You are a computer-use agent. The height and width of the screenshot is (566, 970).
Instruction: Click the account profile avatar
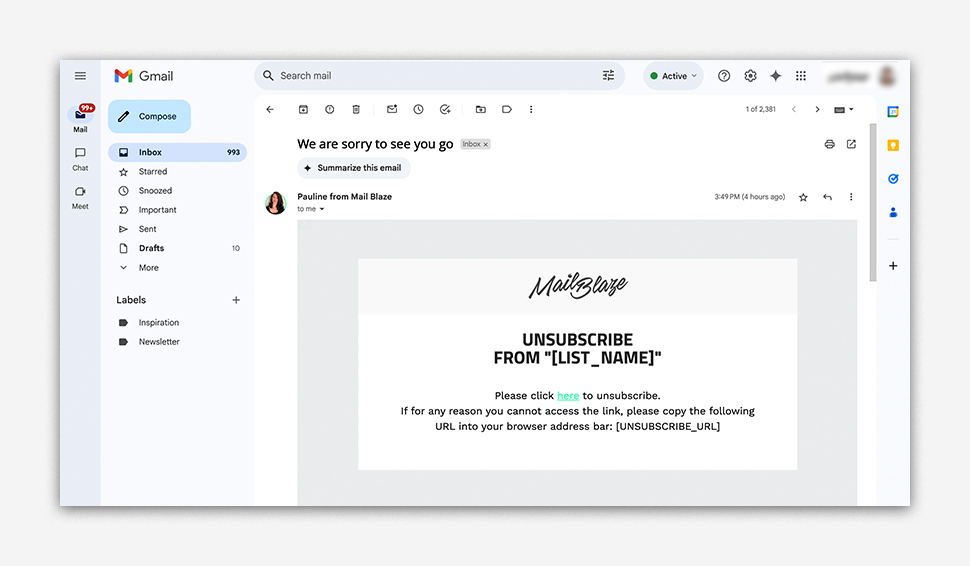point(888,76)
